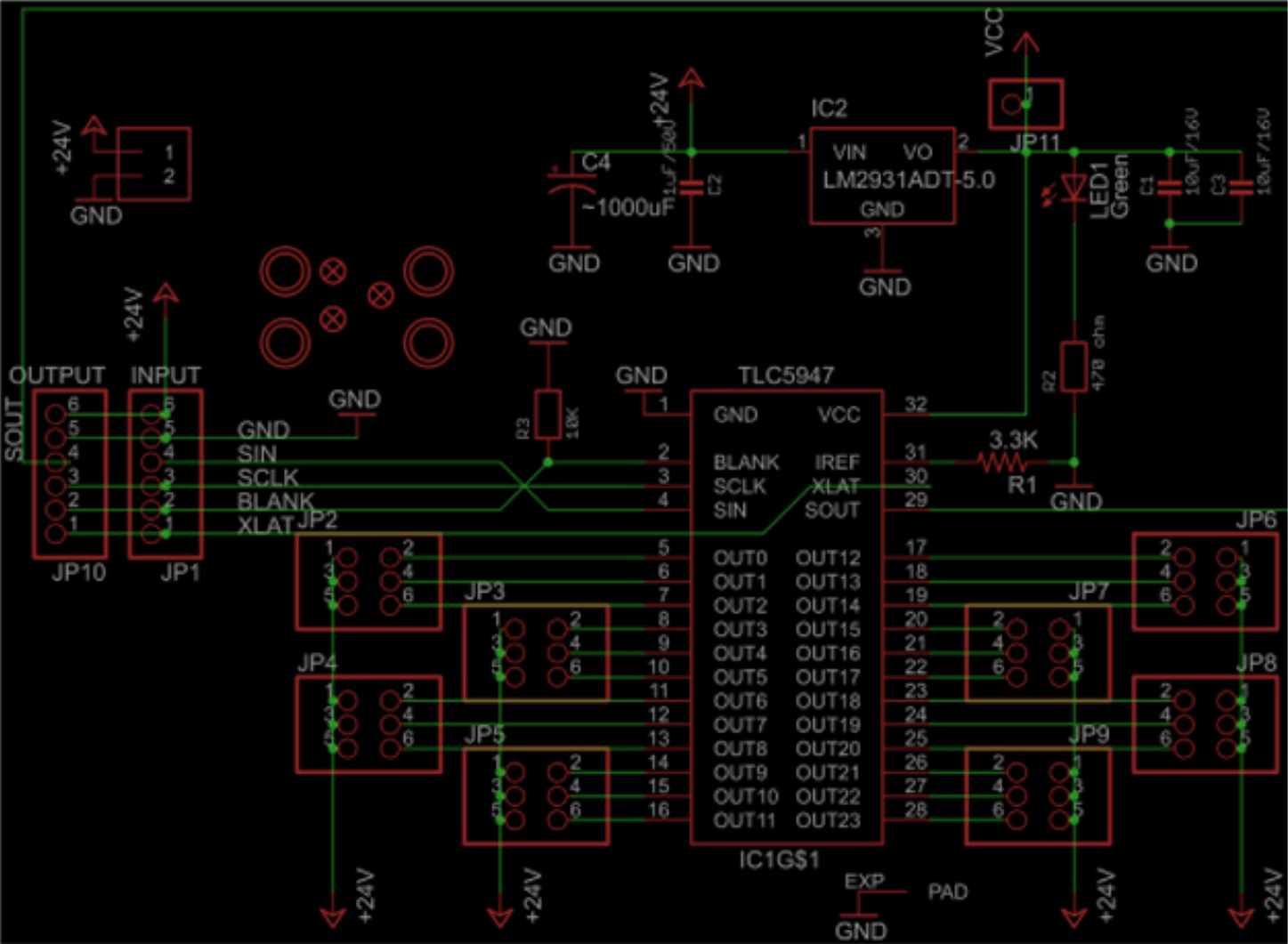Click OUT23 pin label

coord(828,820)
